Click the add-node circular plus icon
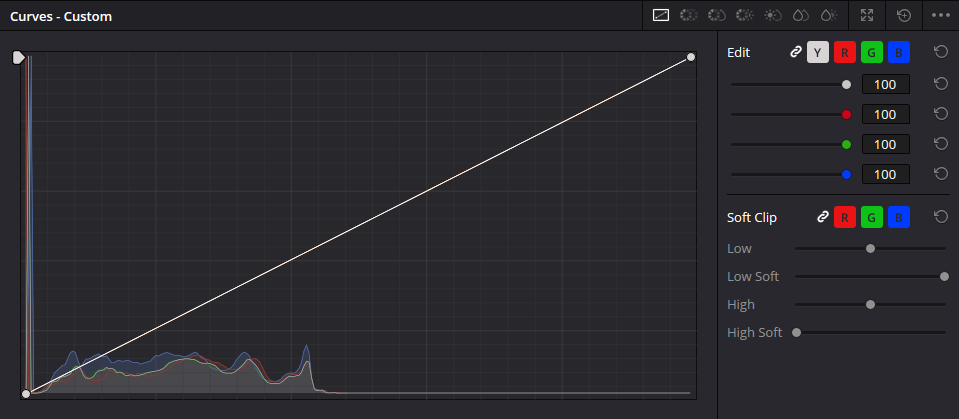This screenshot has height=419, width=959. coord(903,15)
